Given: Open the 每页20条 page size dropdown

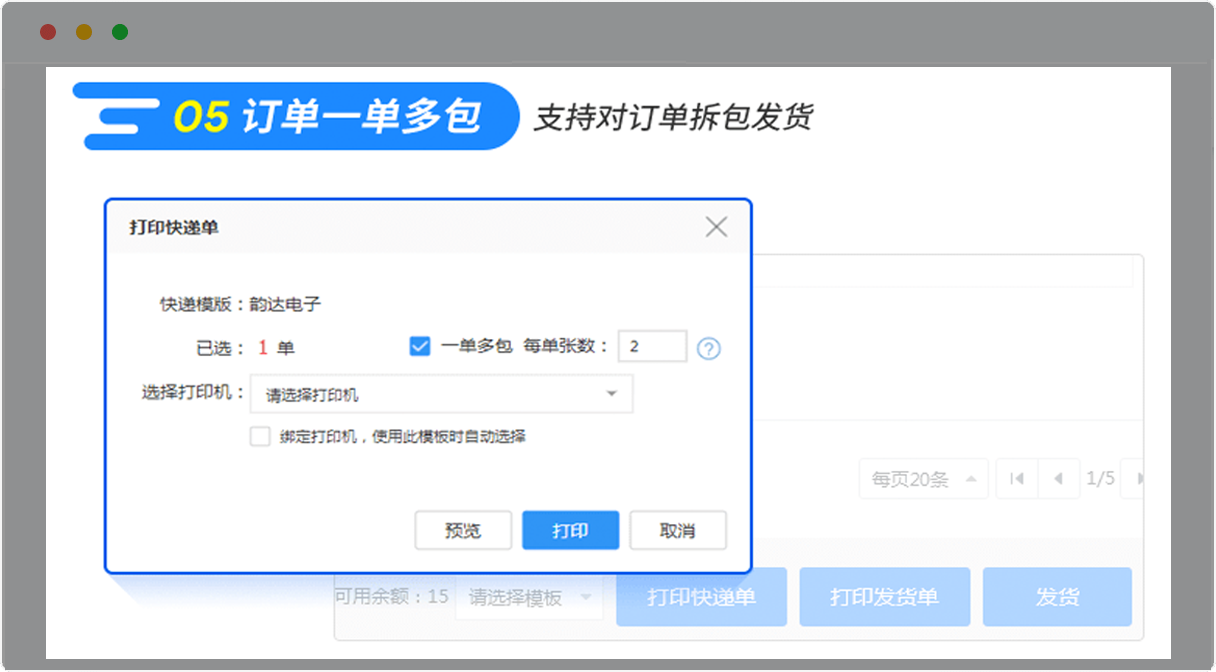Looking at the screenshot, I should click(924, 479).
